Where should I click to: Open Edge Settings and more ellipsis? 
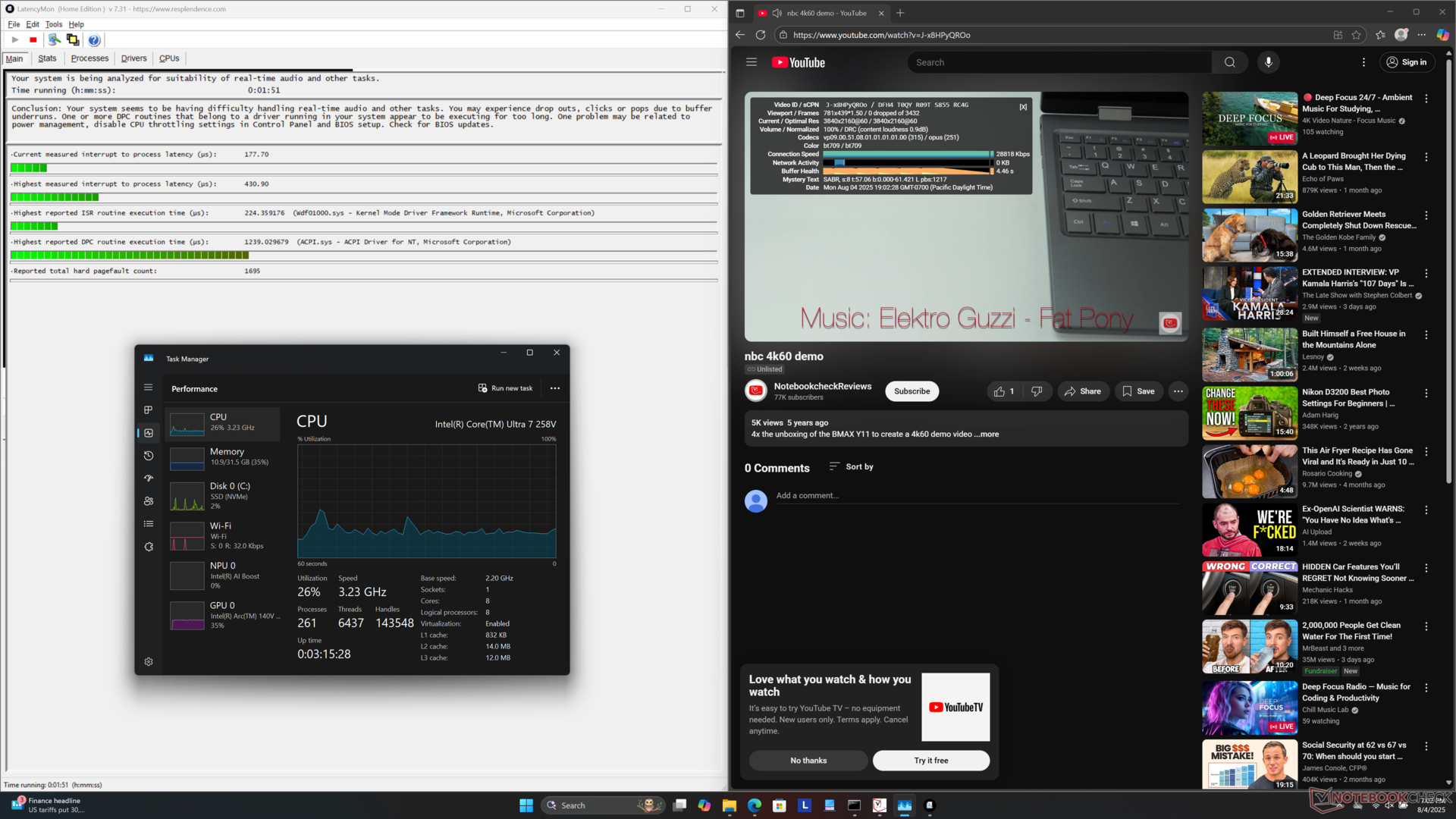(x=1422, y=35)
